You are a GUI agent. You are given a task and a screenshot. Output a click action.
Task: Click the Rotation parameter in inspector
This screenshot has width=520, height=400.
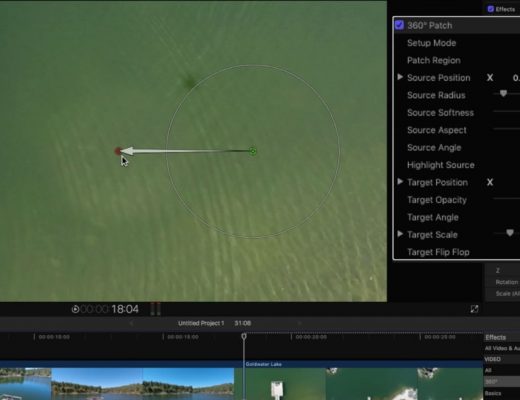click(x=507, y=282)
